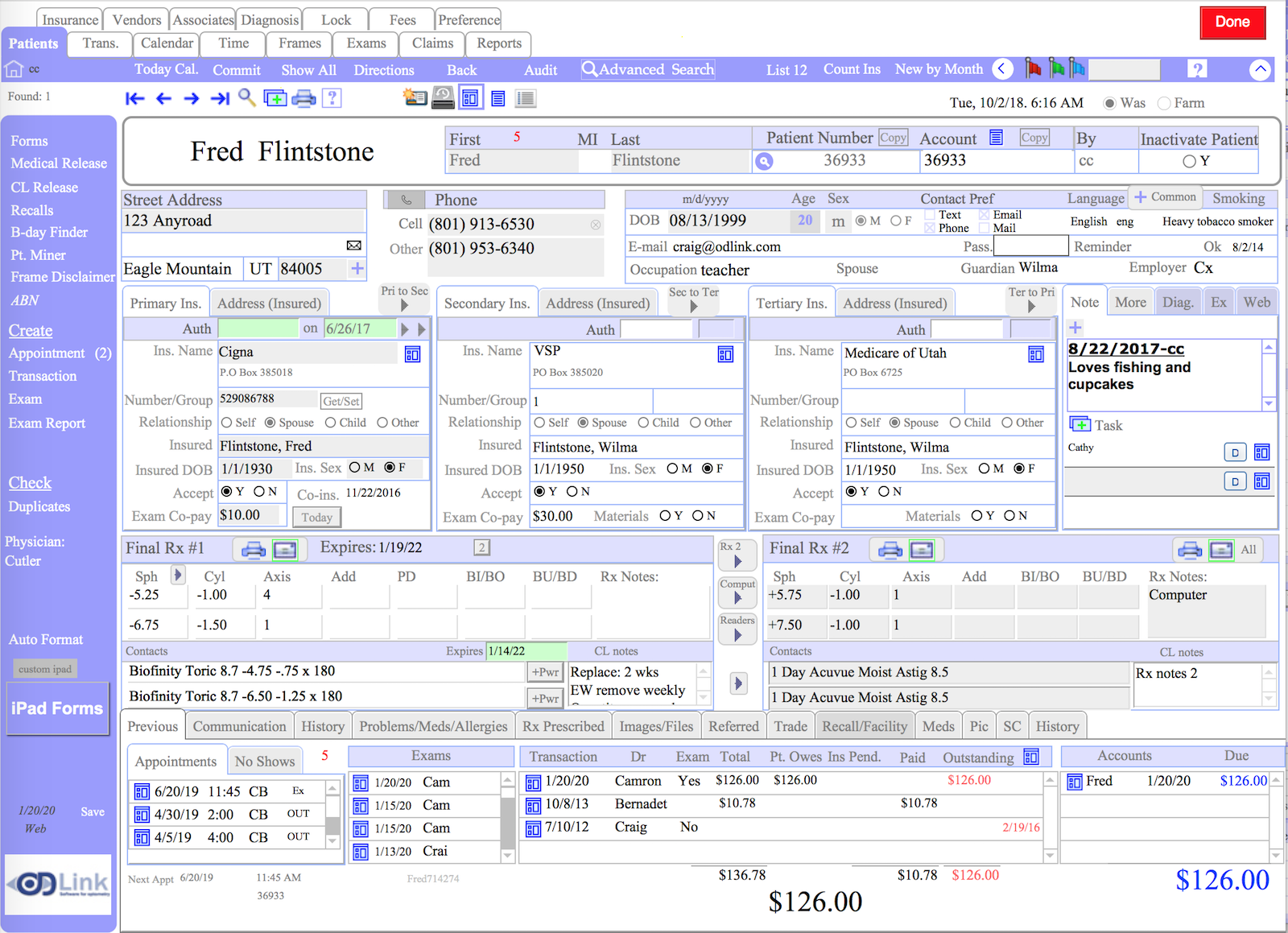
Task: Click the green flag icon
Action: (1055, 68)
